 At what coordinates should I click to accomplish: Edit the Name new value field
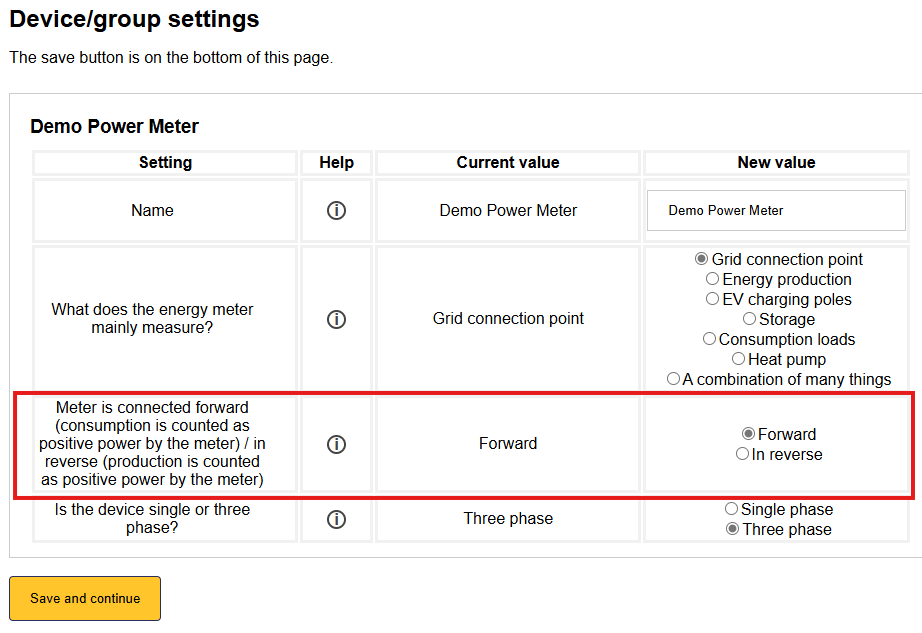click(x=776, y=211)
